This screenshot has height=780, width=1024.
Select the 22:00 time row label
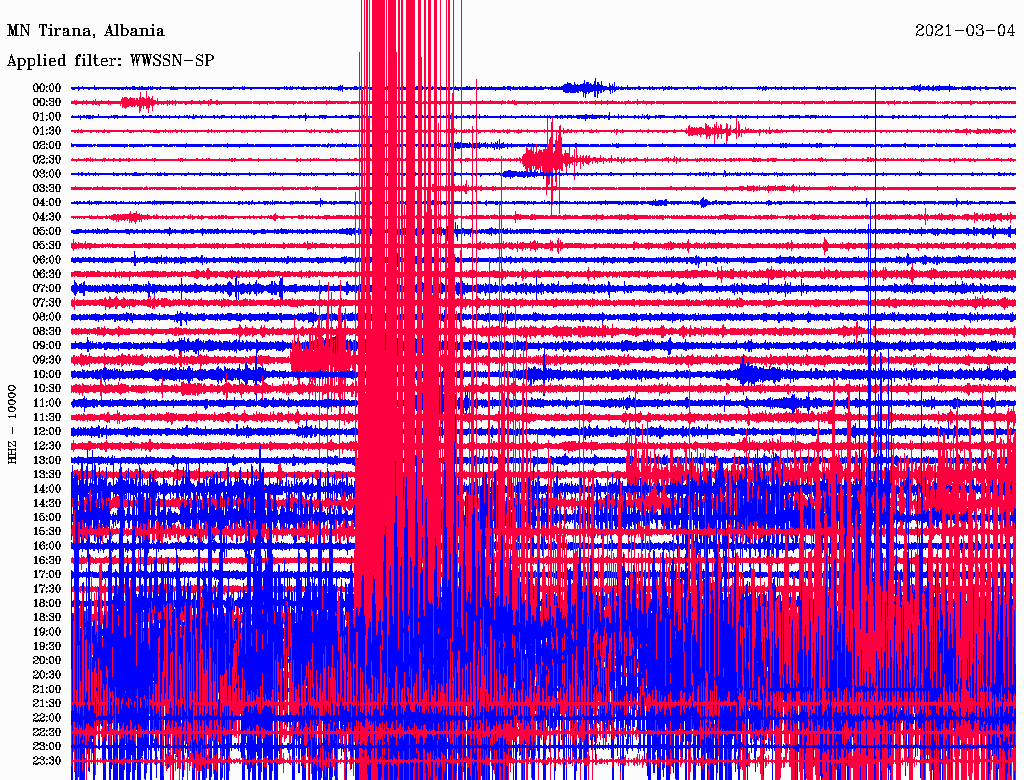(x=47, y=718)
